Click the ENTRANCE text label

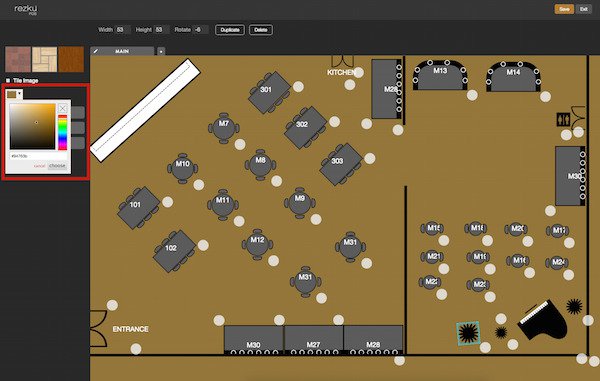tap(130, 329)
